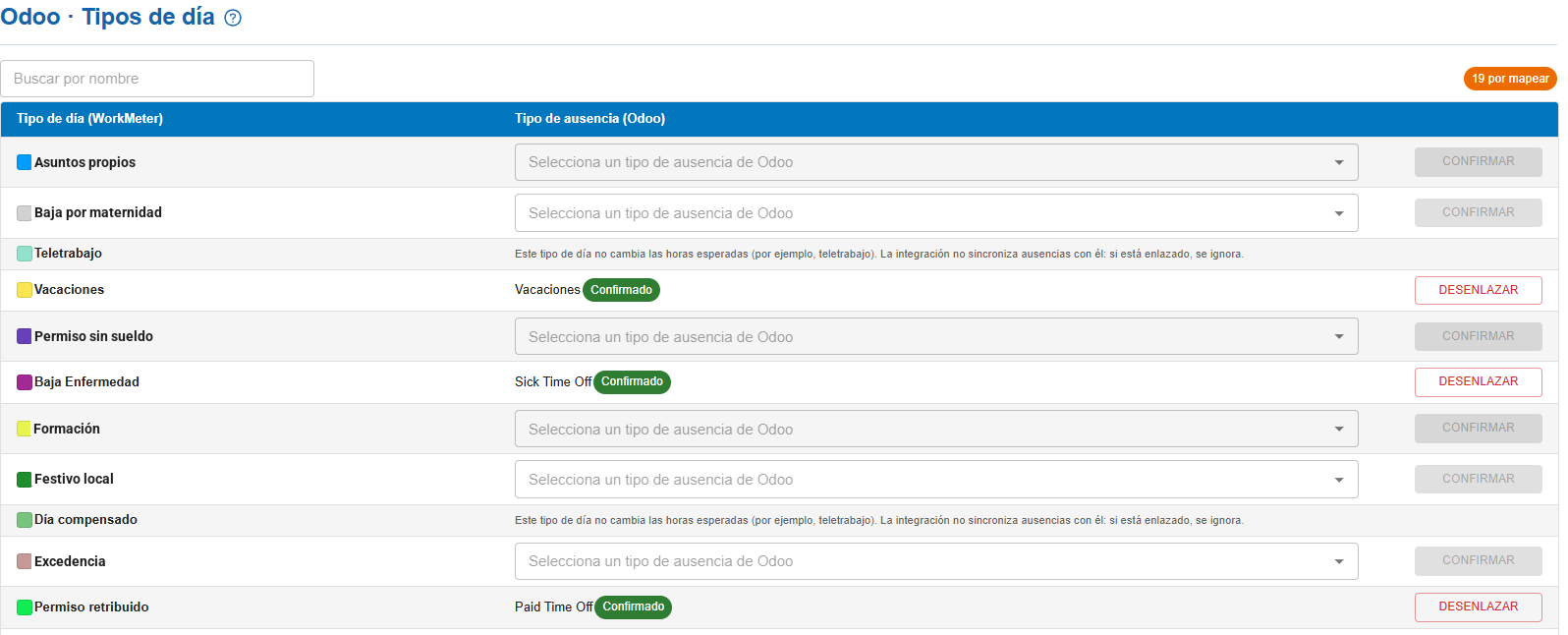
Task: Click the Tipo de ausencia (Odoo) column header
Action: 589,119
